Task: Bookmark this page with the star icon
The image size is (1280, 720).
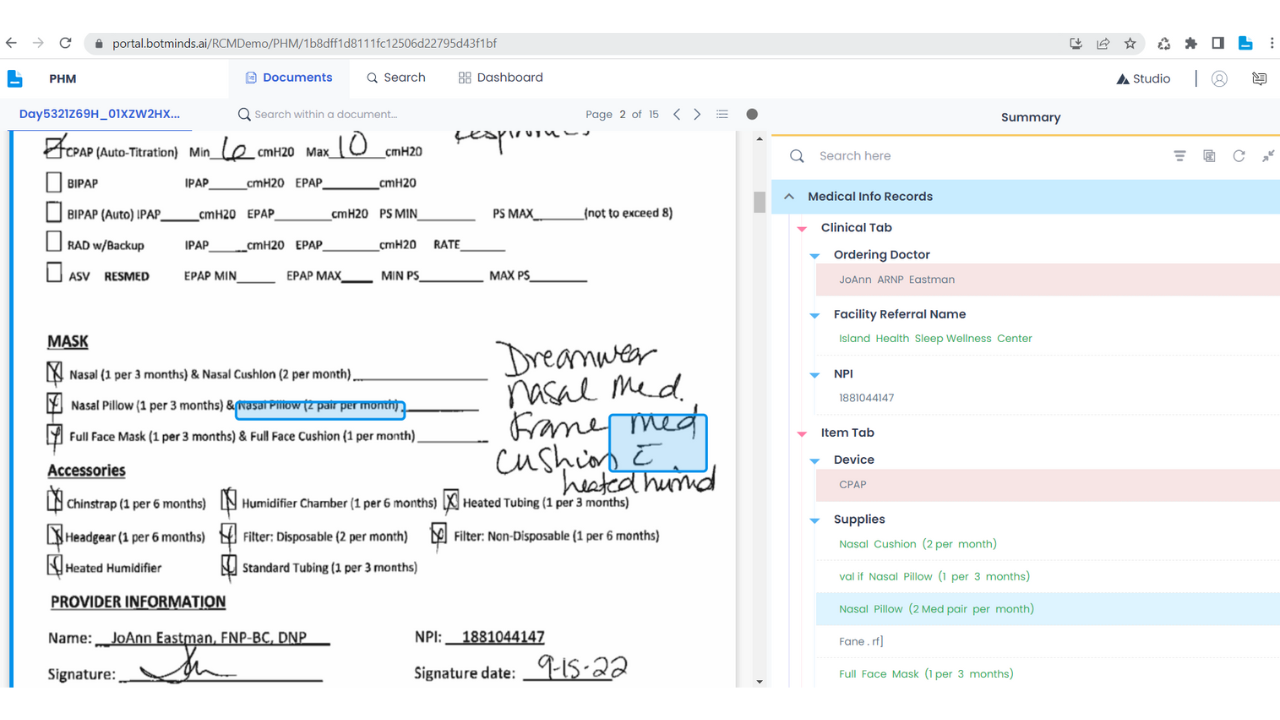Action: point(1130,43)
